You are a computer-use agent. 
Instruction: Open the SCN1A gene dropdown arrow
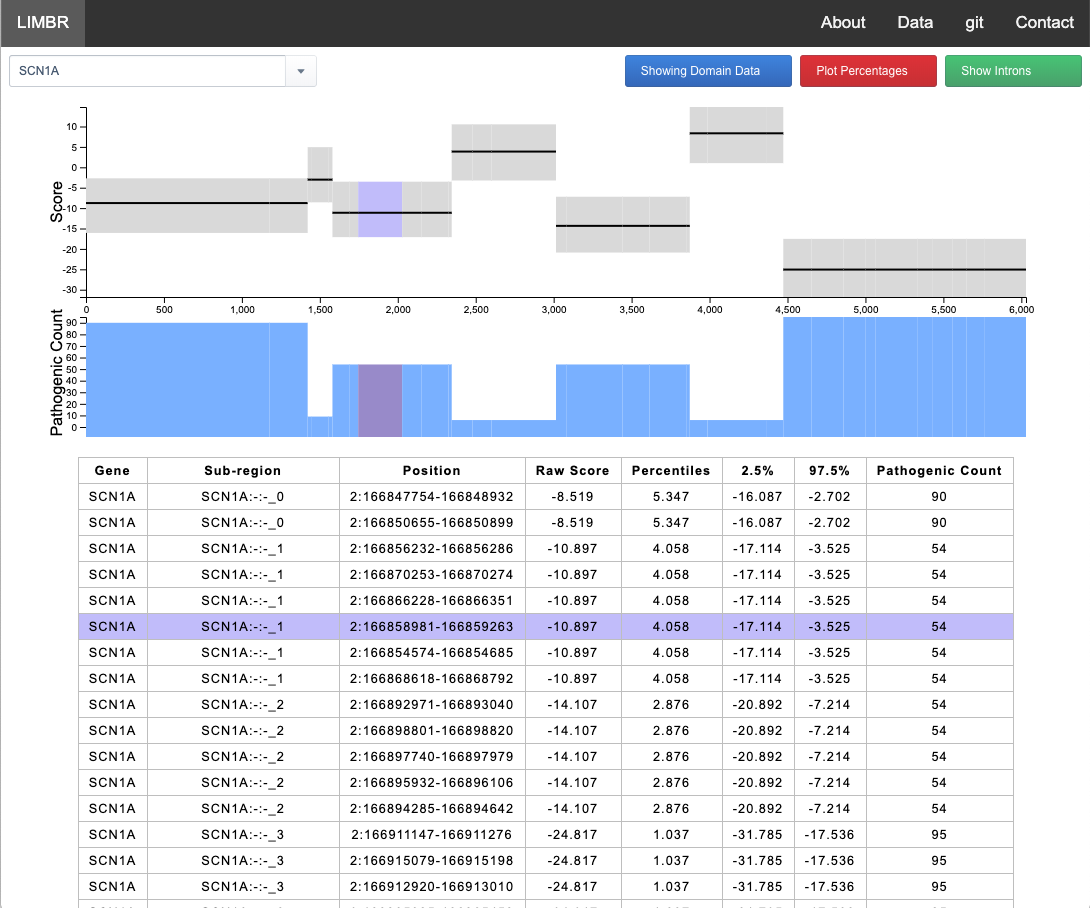[x=301, y=71]
